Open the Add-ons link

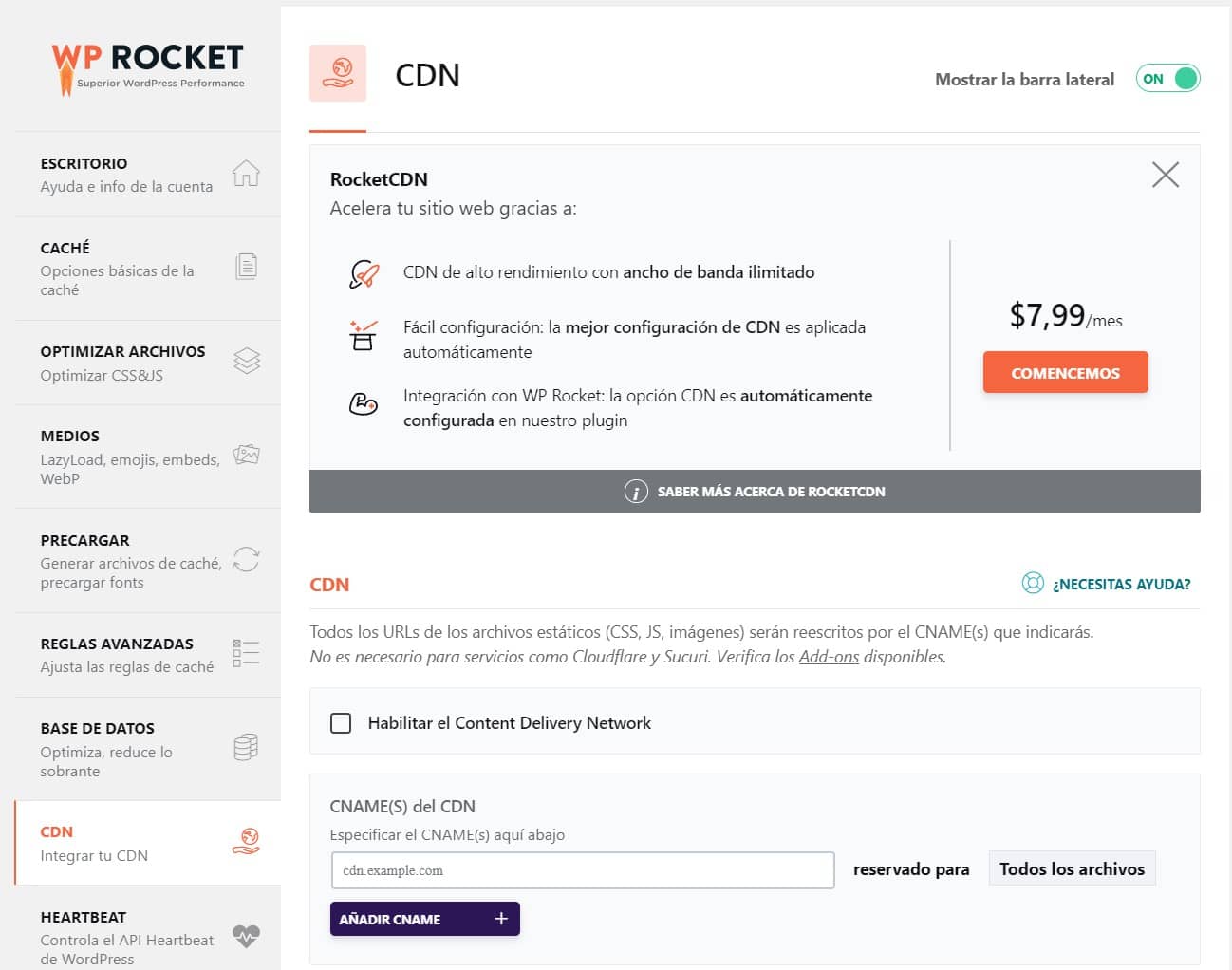pos(828,656)
